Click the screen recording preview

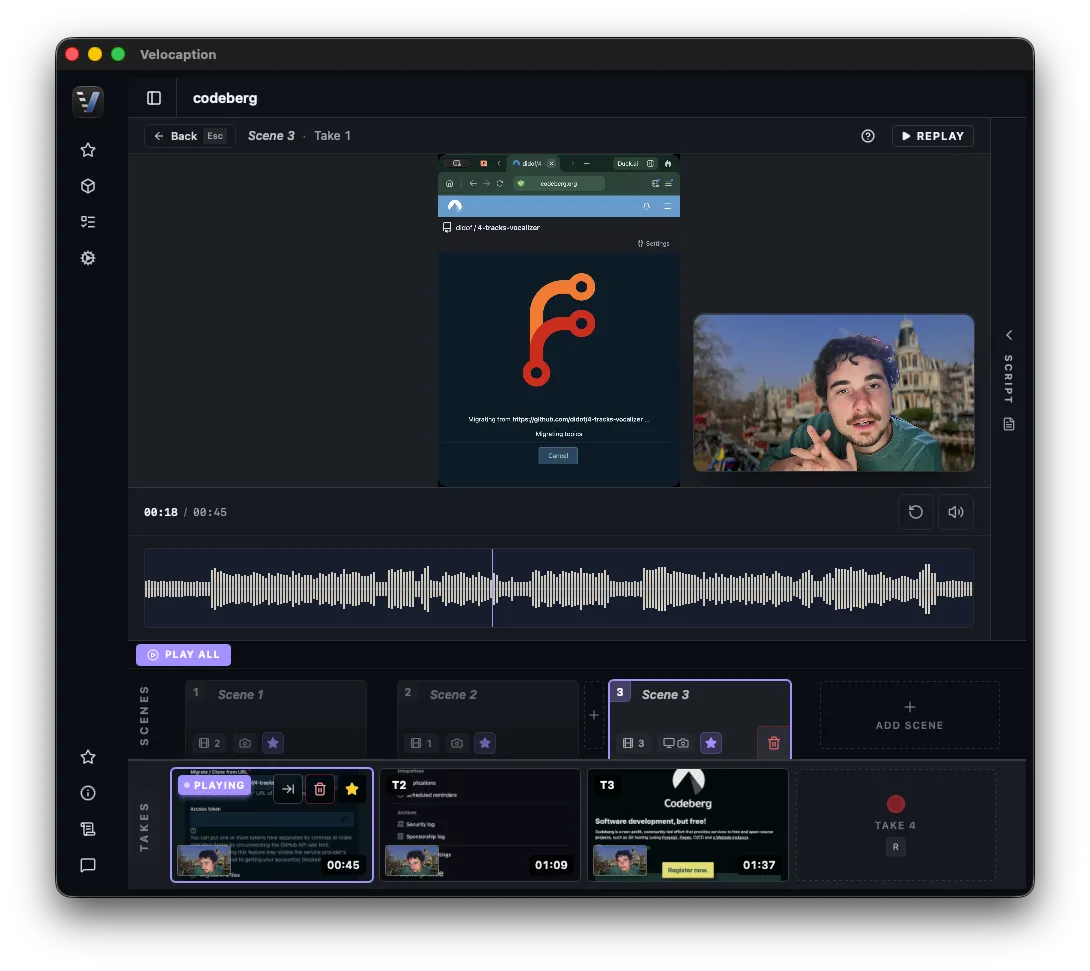coord(559,320)
